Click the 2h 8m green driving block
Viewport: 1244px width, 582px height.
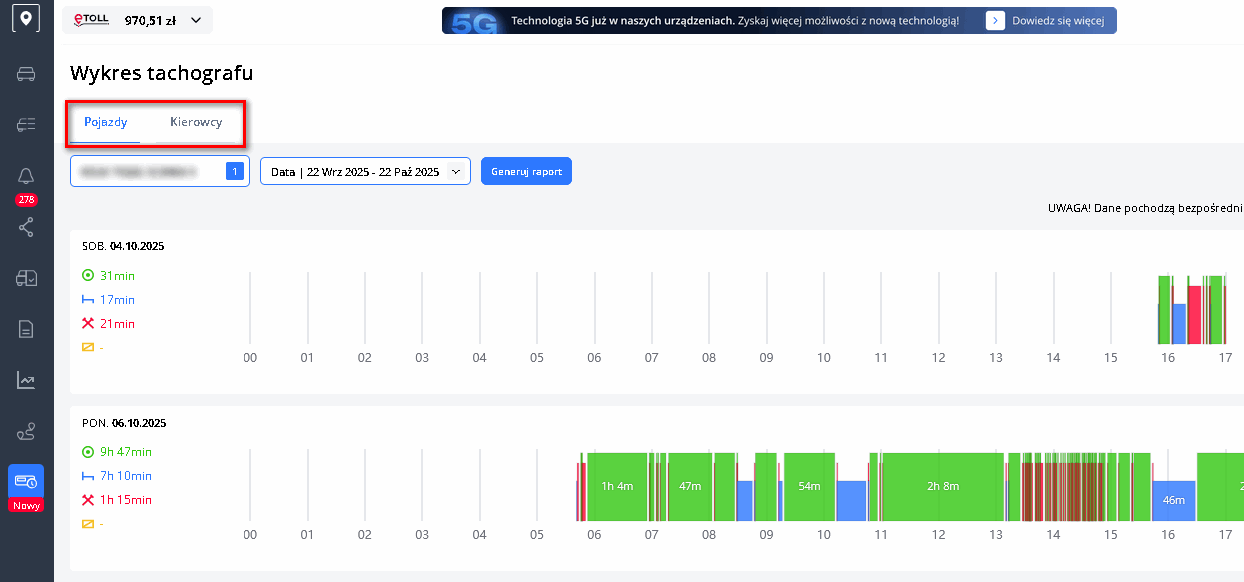coord(942,486)
